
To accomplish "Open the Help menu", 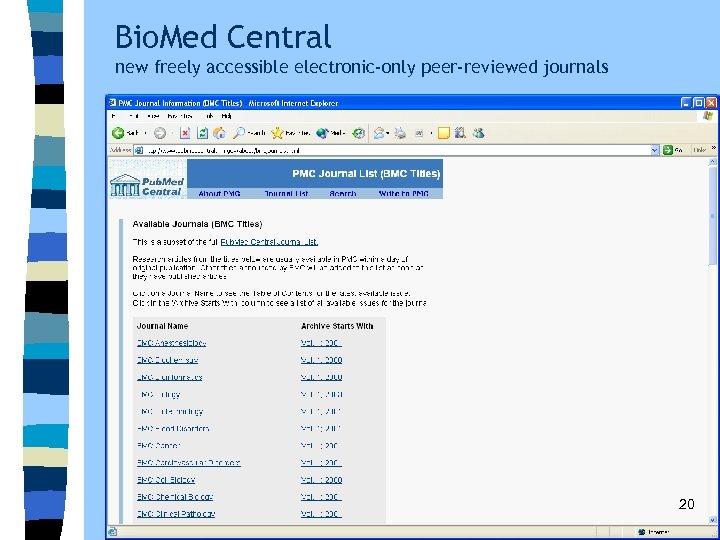I will [x=226, y=116].
